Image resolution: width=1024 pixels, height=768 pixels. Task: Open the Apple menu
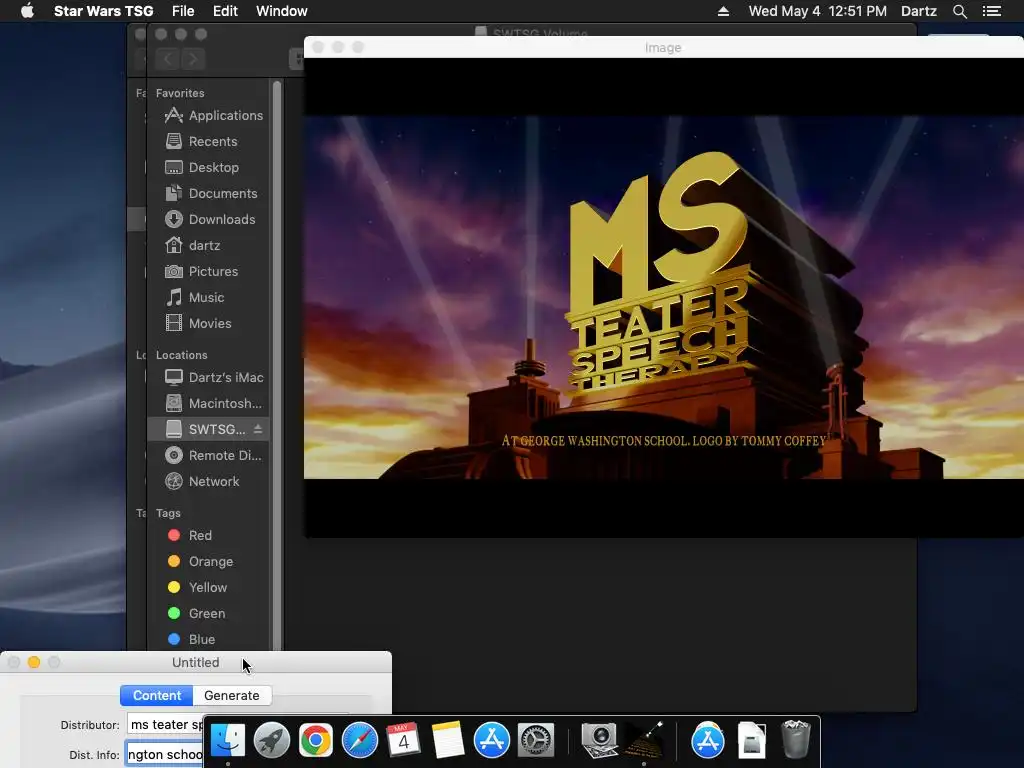point(27,11)
